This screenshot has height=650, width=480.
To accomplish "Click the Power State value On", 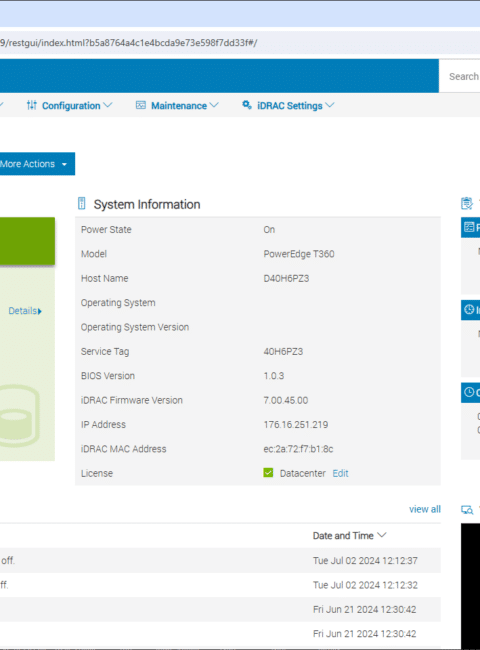I will point(269,230).
